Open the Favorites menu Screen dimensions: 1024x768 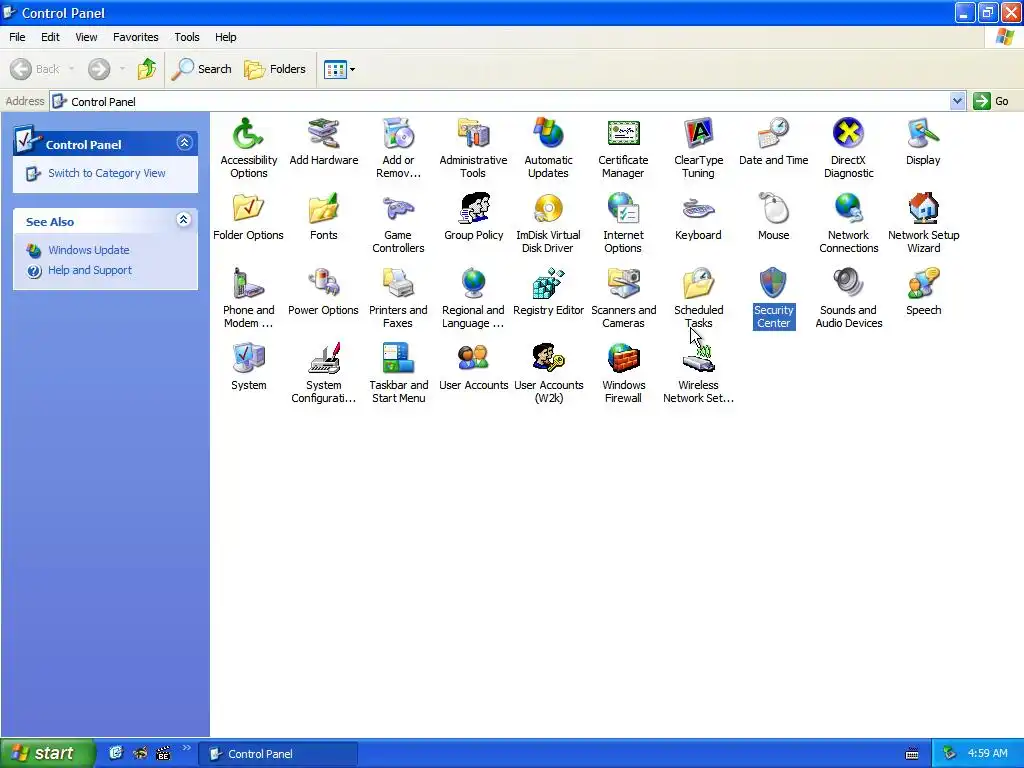point(135,37)
